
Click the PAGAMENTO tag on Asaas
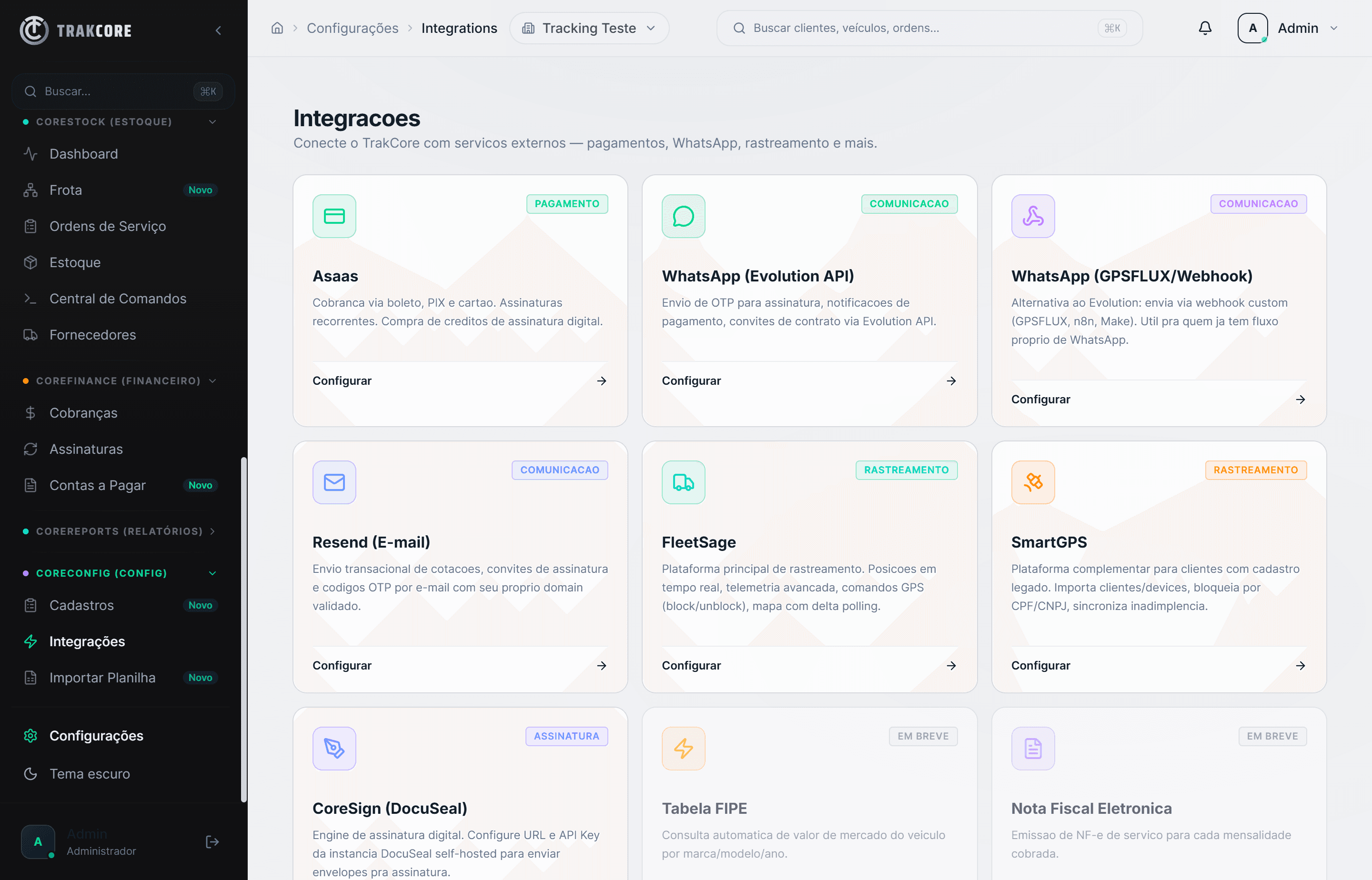[x=566, y=204]
